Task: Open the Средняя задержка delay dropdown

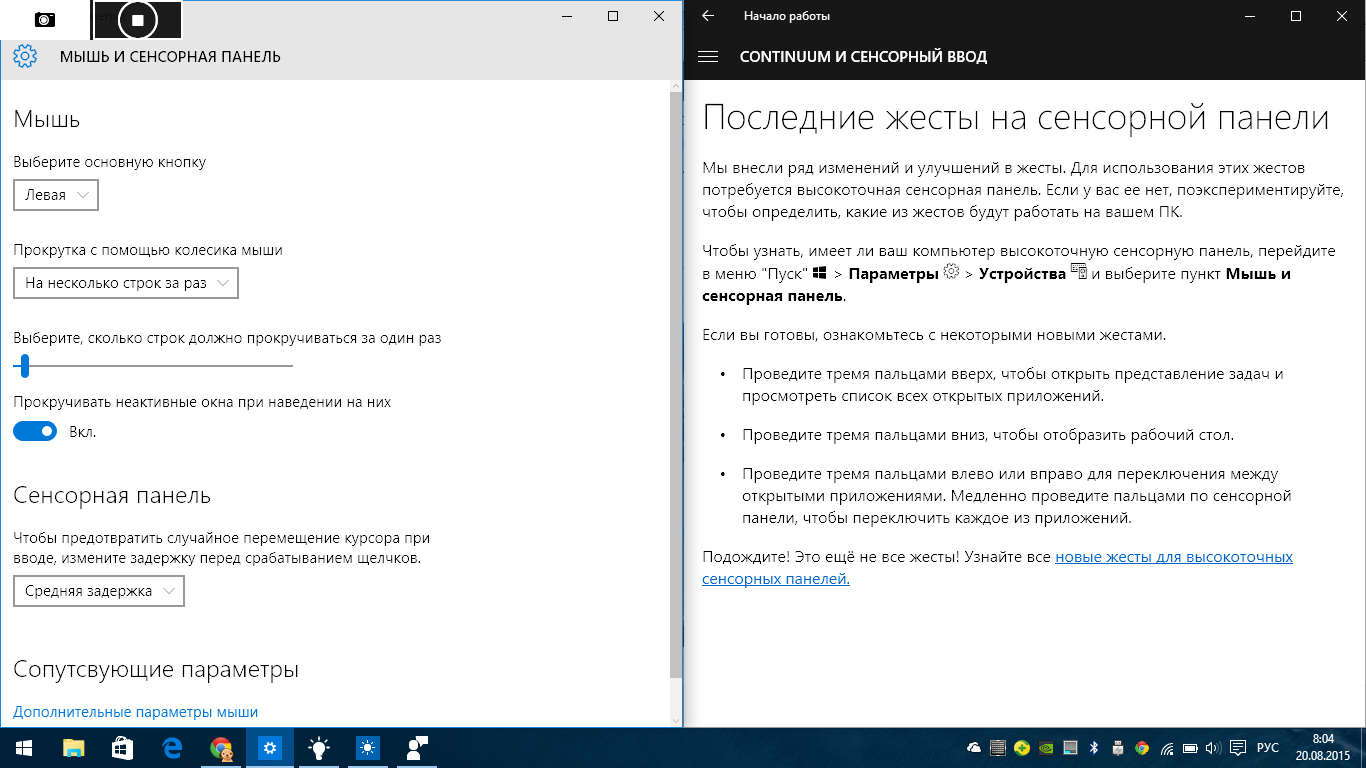Action: (99, 591)
